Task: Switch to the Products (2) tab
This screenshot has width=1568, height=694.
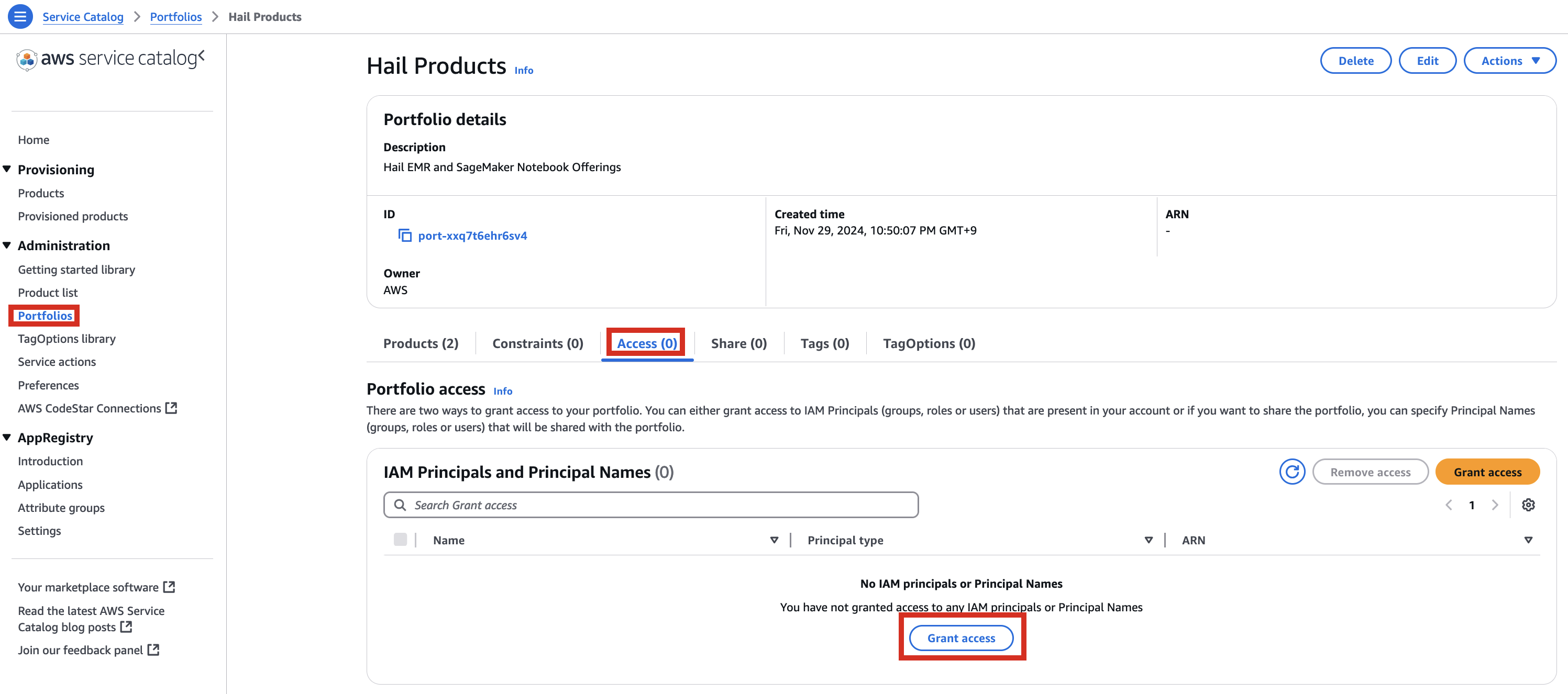Action: point(421,344)
